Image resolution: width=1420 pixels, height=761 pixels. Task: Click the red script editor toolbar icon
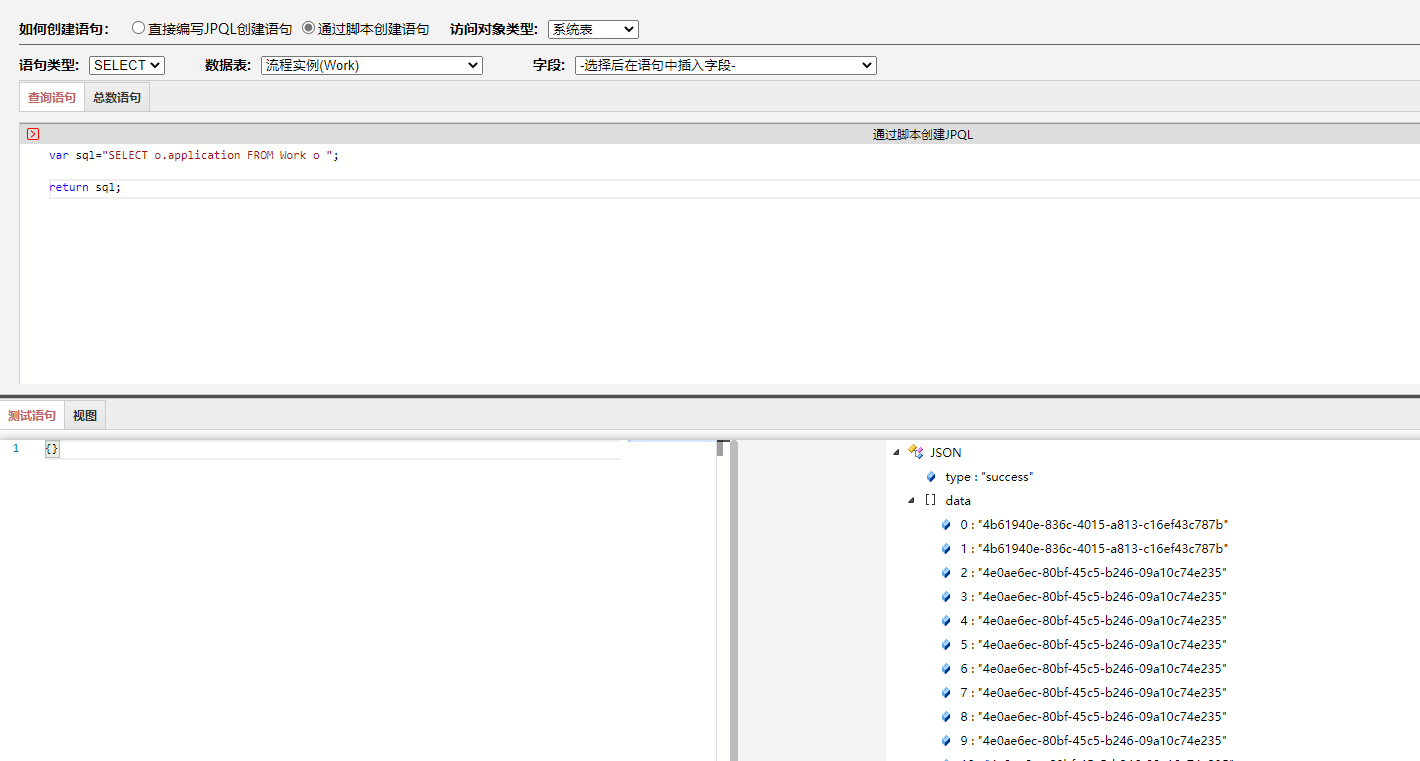point(33,134)
